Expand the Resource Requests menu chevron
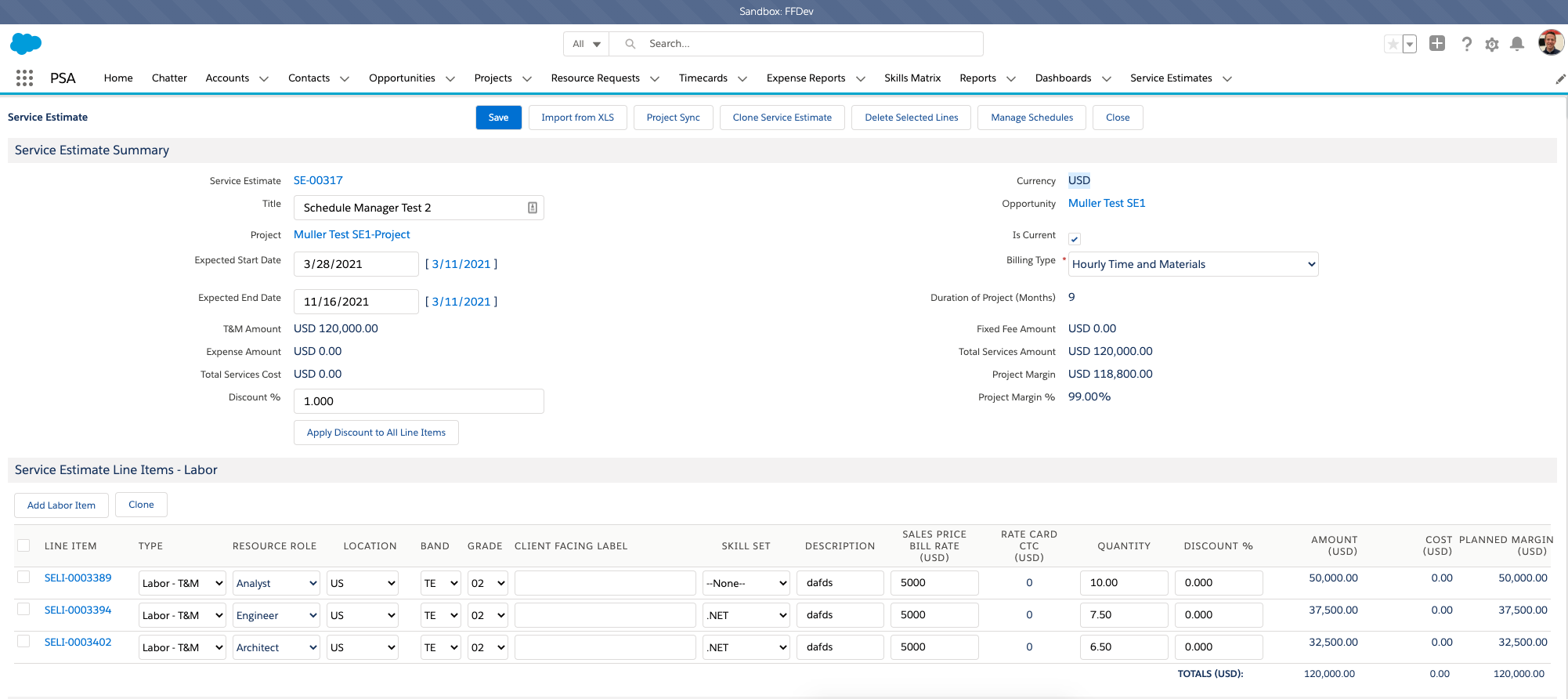 655,78
